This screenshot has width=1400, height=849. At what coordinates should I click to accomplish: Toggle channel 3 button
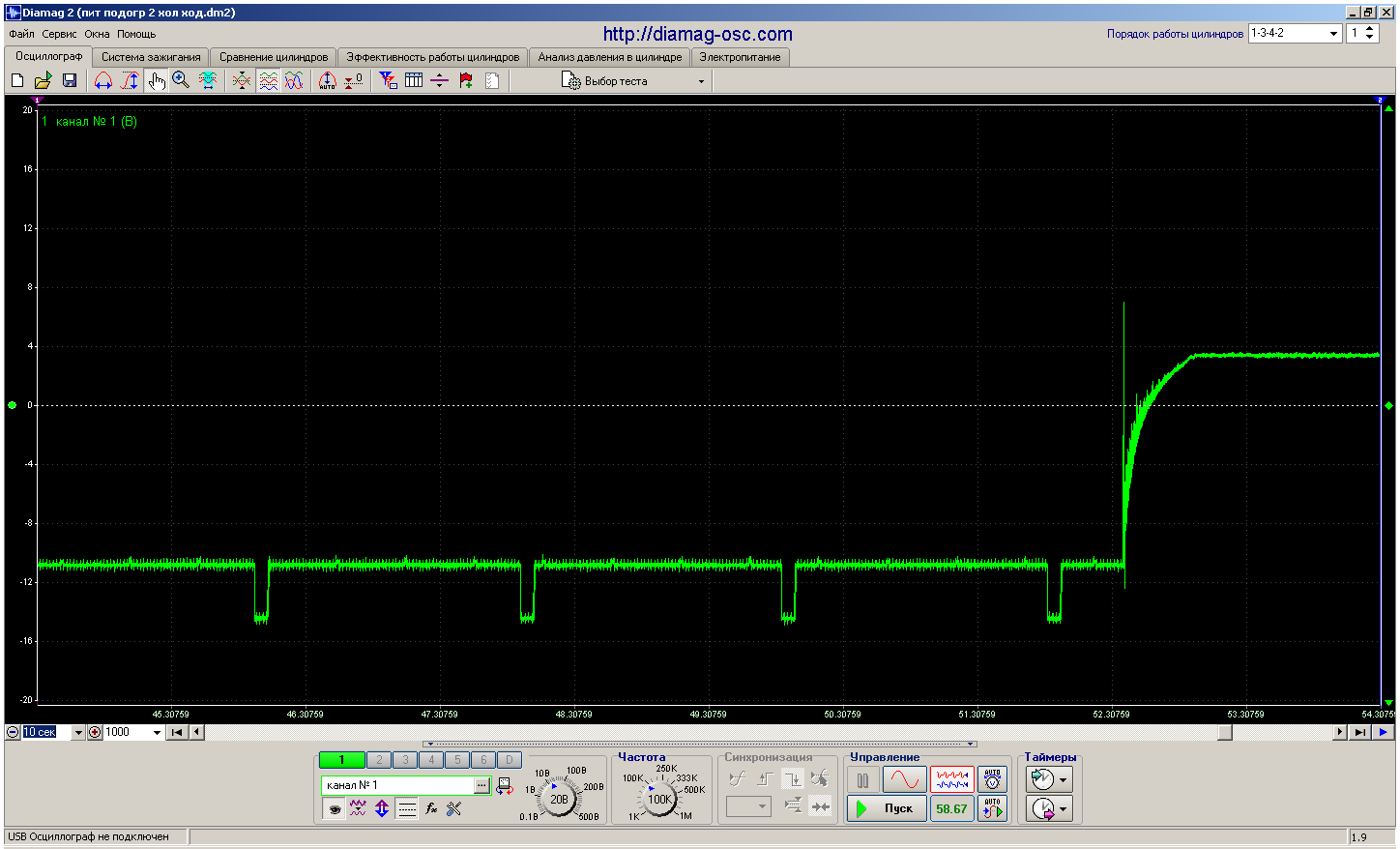[x=406, y=760]
